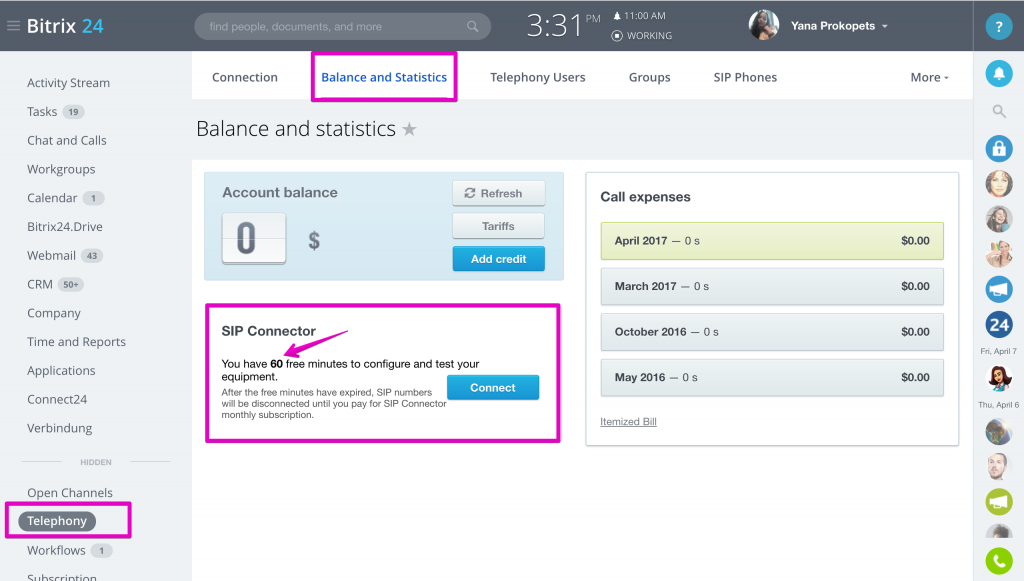The width and height of the screenshot is (1024, 581).
Task: Open the Tariffs button
Action: pyautogui.click(x=498, y=226)
